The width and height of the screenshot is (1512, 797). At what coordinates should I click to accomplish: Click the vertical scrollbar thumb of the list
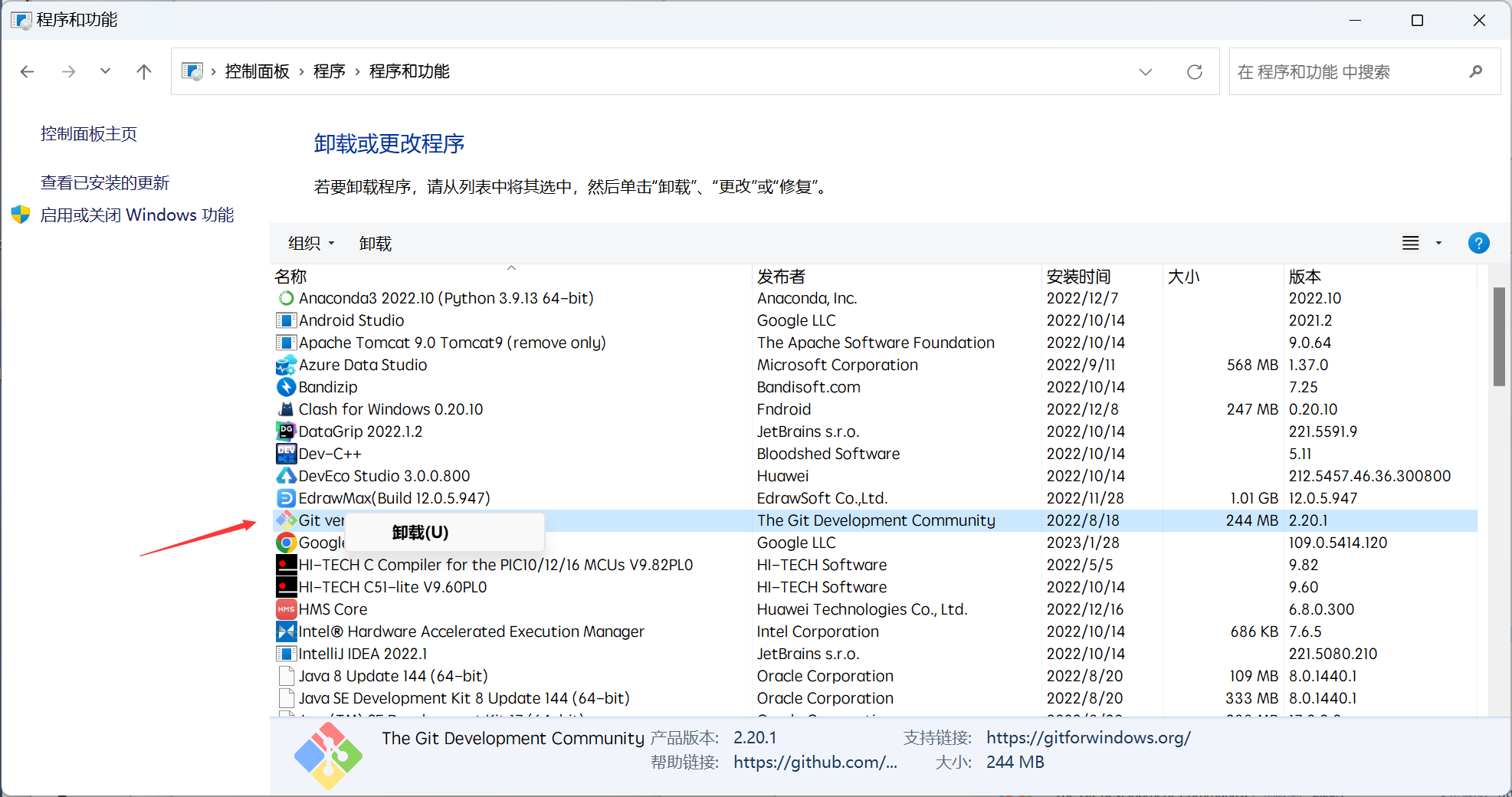pos(1499,336)
